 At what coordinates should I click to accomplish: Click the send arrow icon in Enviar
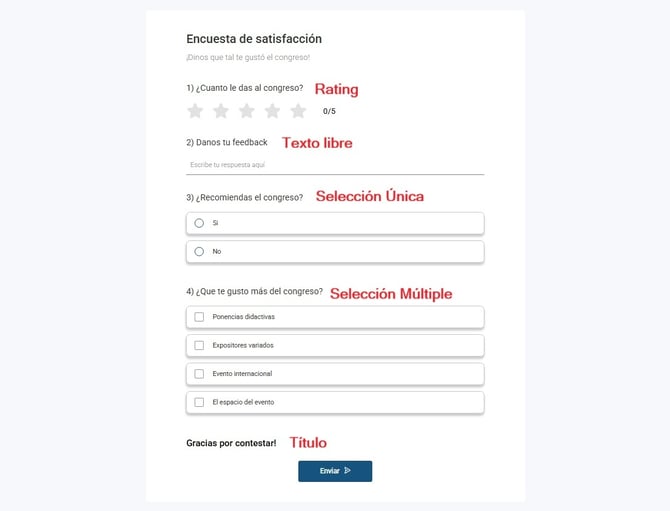(x=348, y=471)
